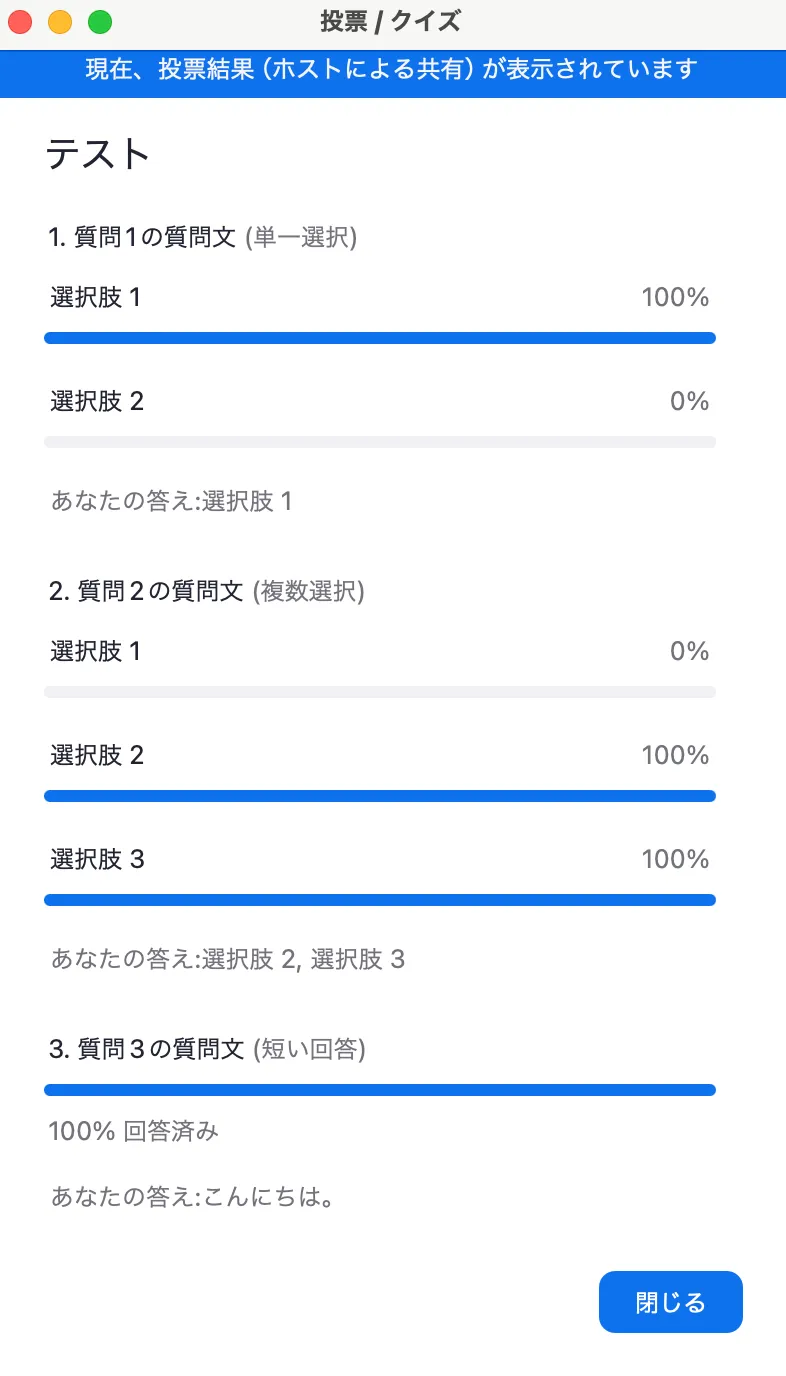Click the 100% bar for 選択肢 3

(379, 899)
